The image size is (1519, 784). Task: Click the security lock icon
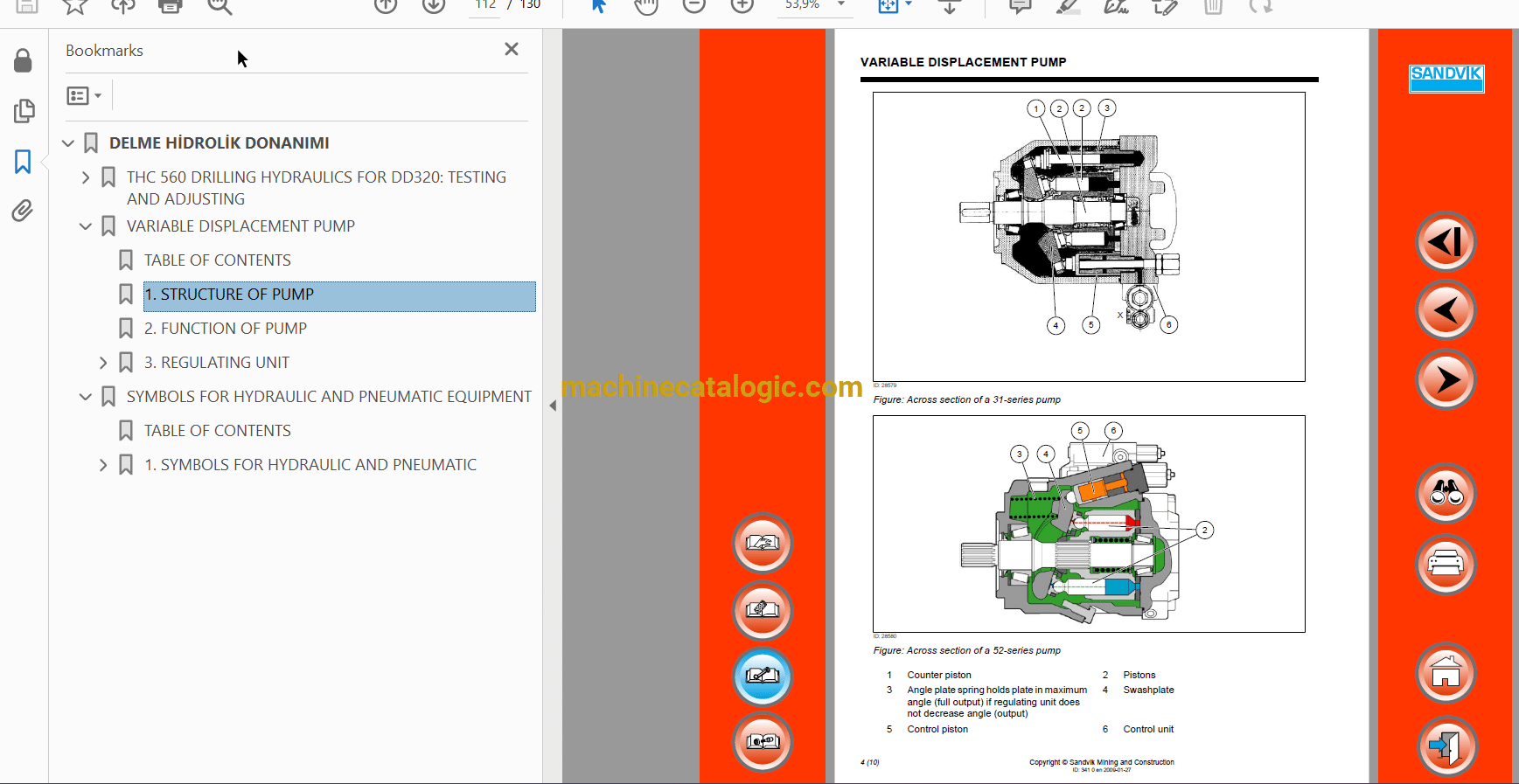(23, 60)
